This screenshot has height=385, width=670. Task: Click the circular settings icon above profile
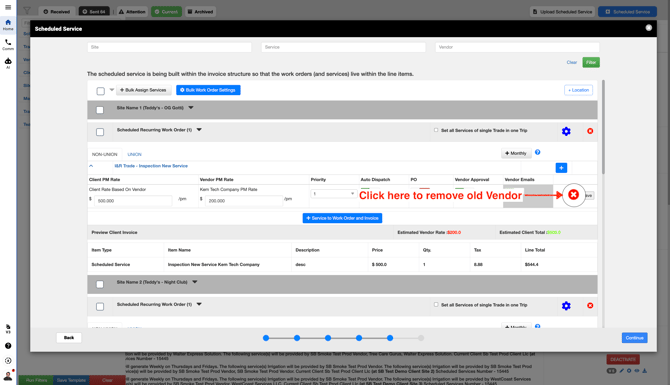[8, 361]
